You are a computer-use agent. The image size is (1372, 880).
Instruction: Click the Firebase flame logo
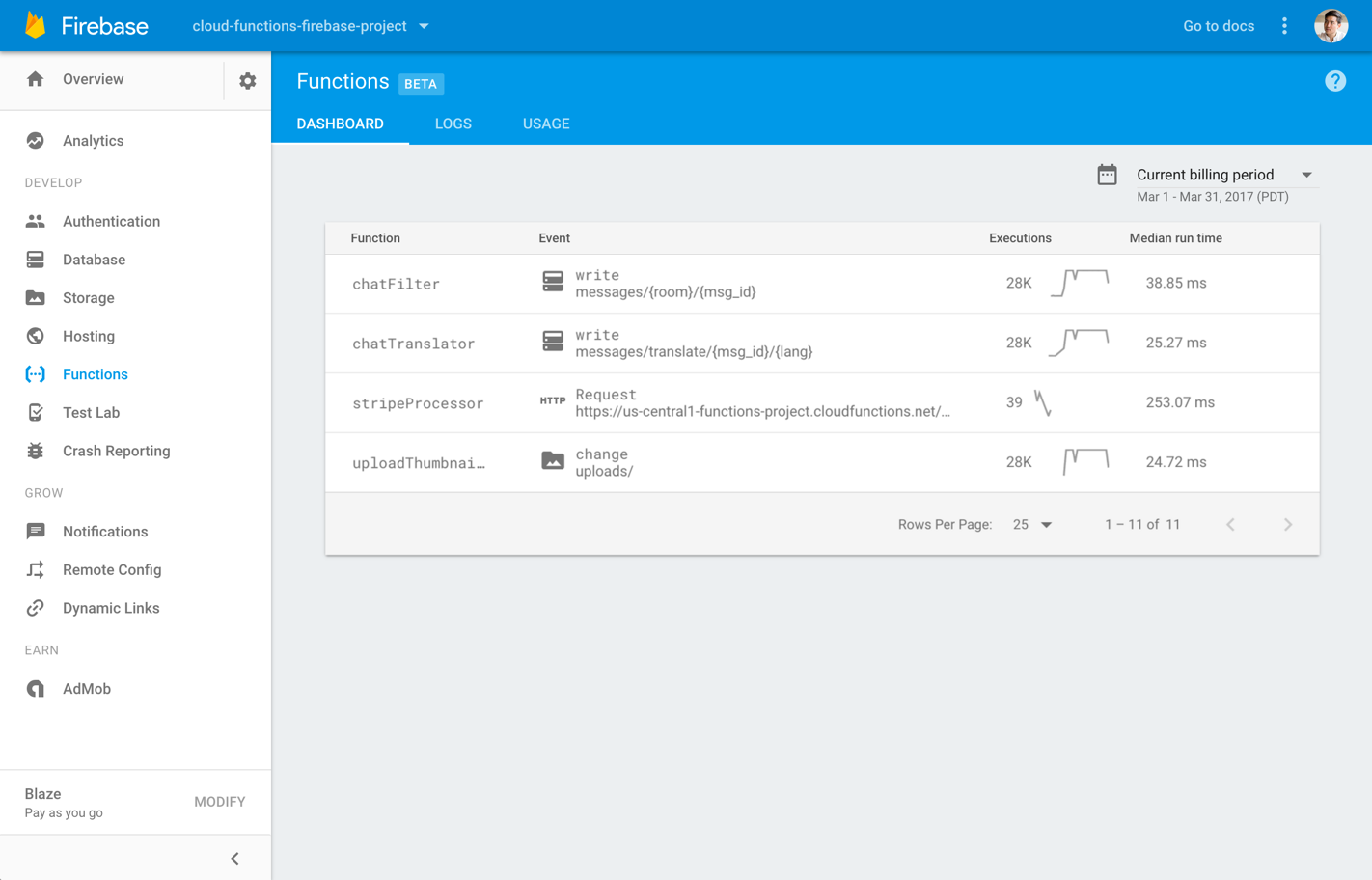pyautogui.click(x=36, y=25)
